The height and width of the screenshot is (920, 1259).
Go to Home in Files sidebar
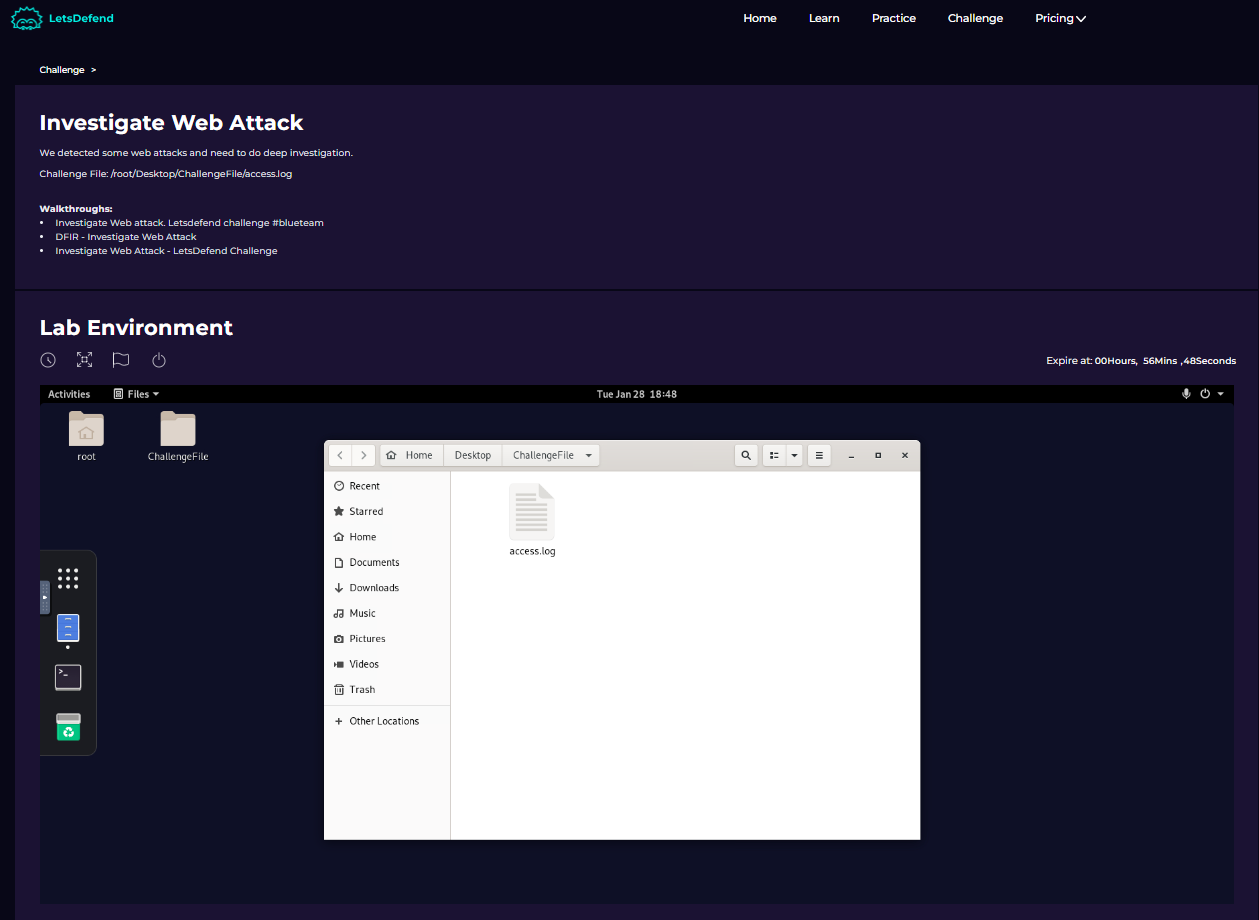pos(387,537)
